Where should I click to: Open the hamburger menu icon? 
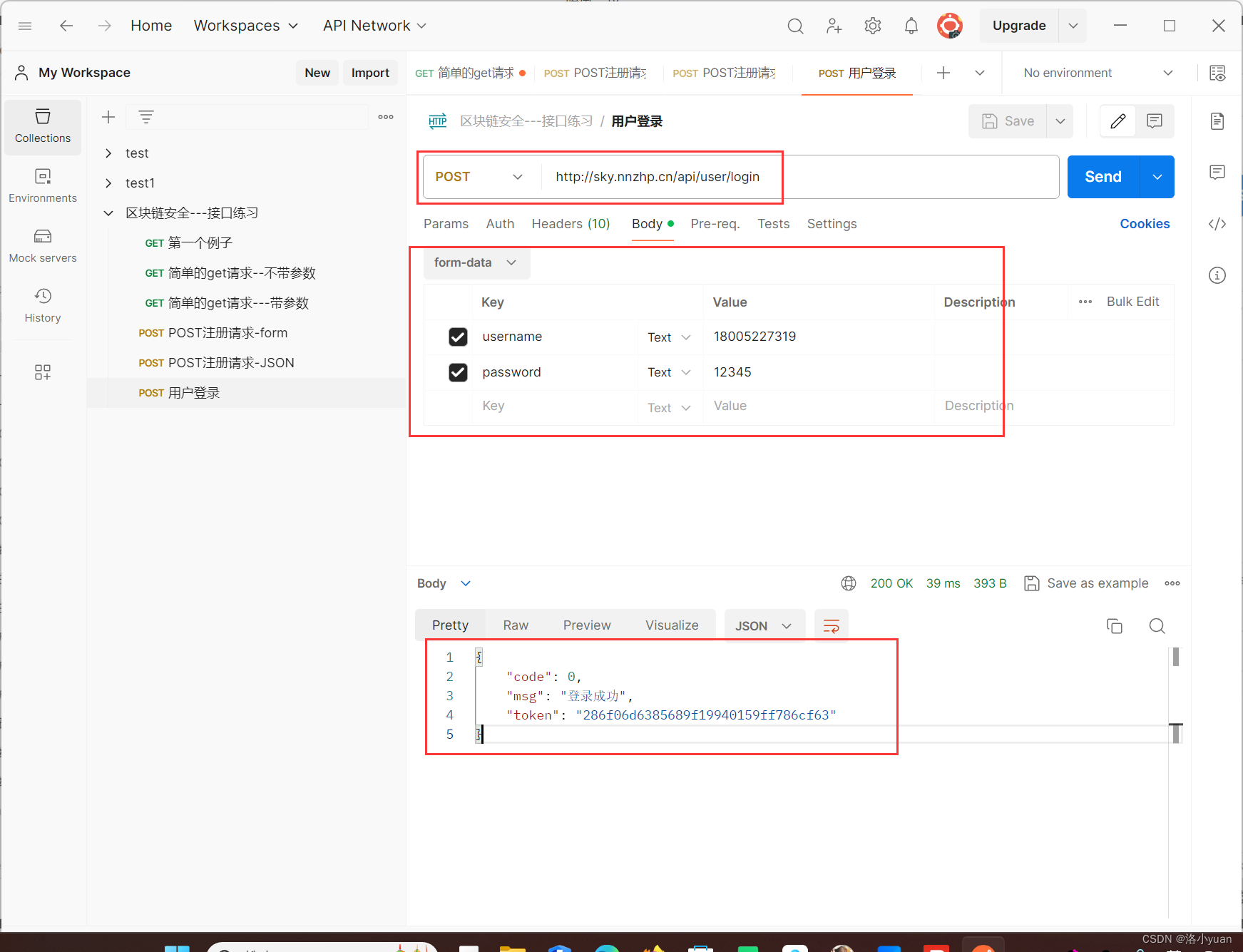(25, 26)
